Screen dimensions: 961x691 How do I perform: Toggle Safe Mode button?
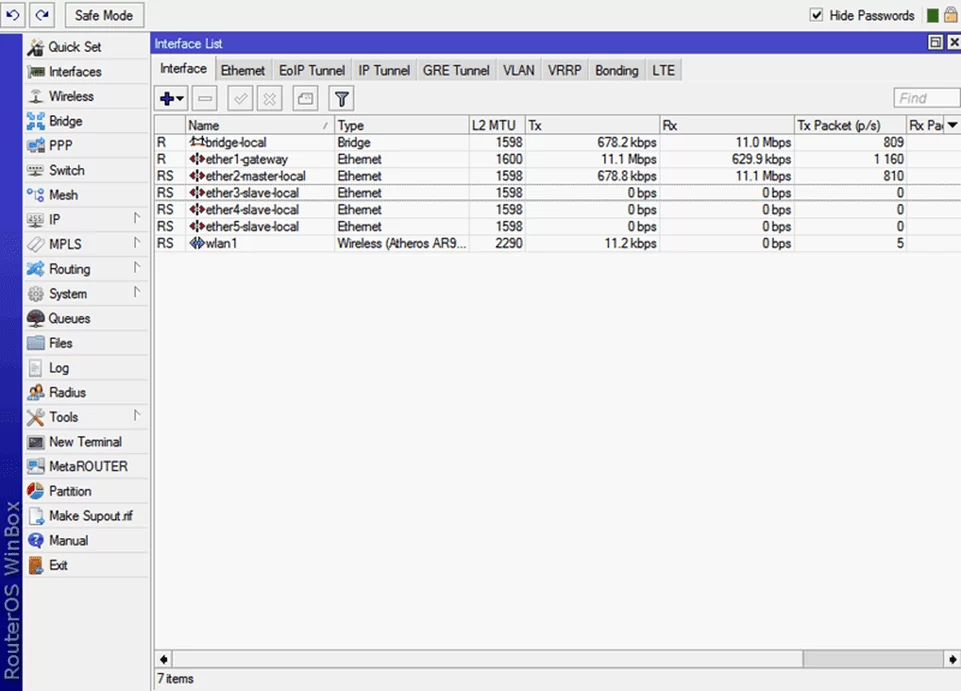coord(104,15)
